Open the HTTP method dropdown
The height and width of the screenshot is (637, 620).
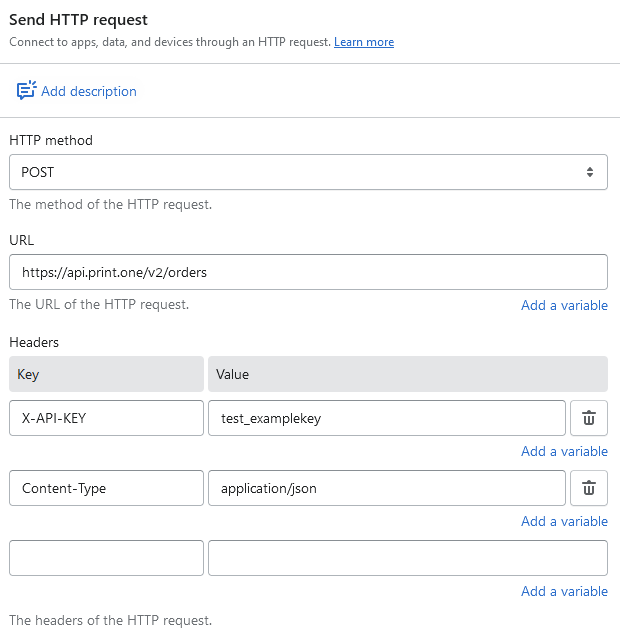[x=308, y=172]
